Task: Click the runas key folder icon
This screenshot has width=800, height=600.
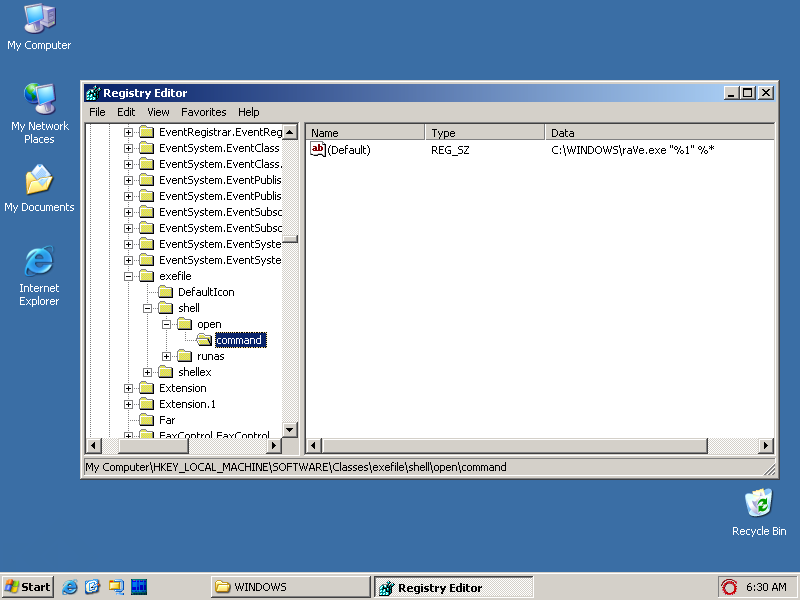Action: tap(184, 356)
